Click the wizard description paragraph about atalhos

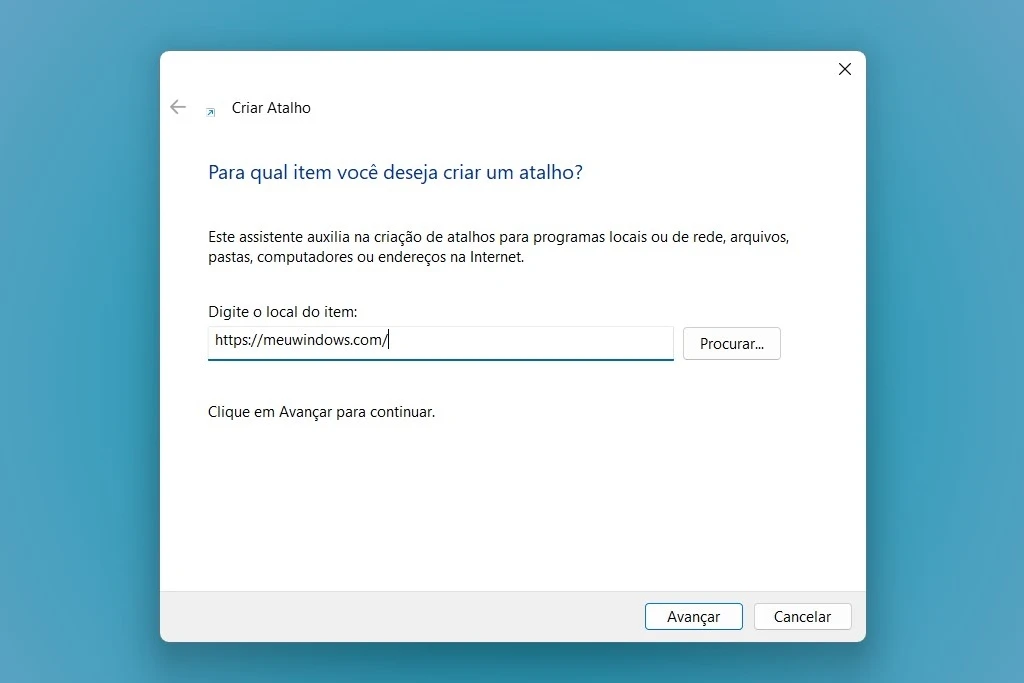497,246
